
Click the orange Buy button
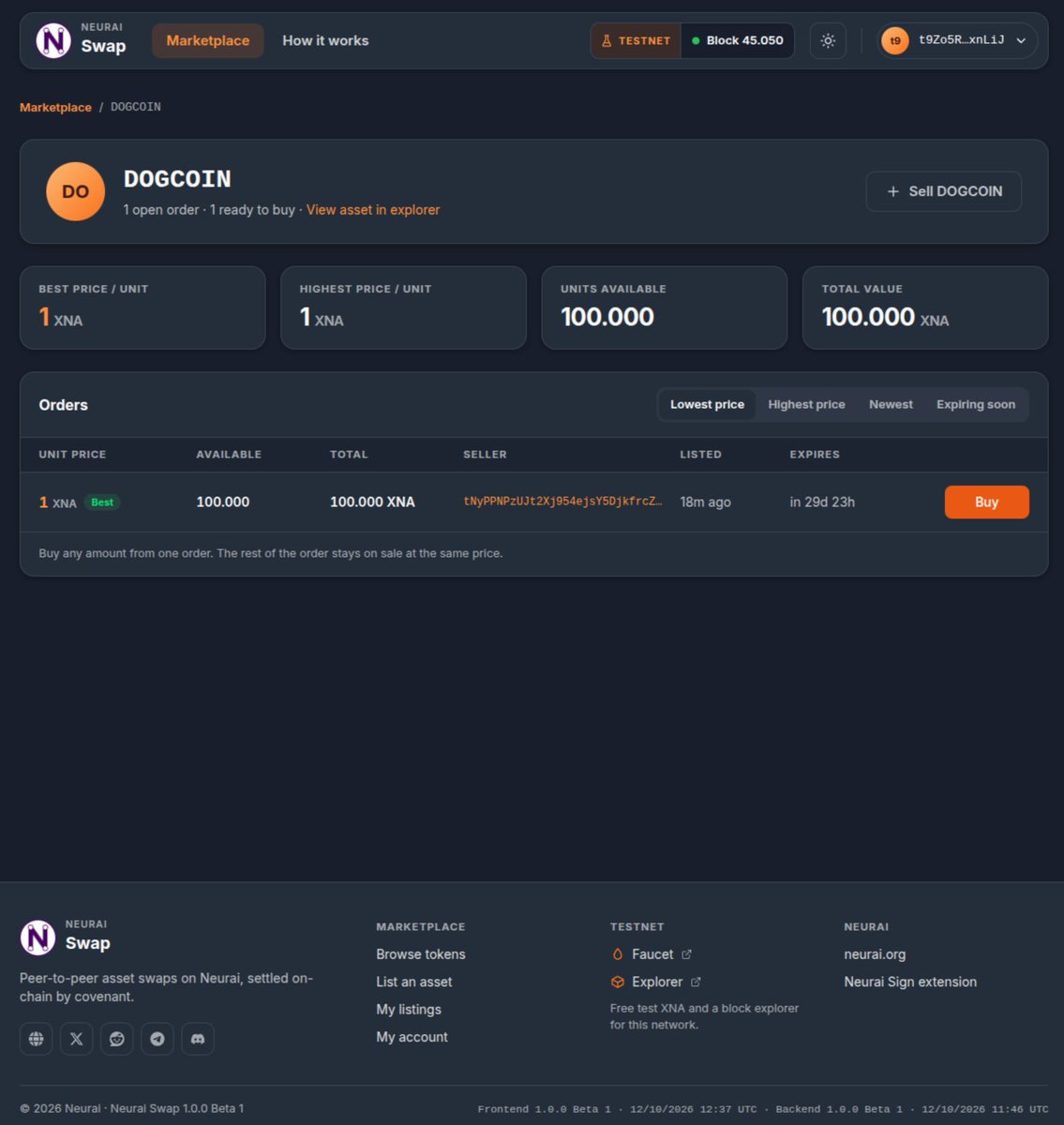click(x=987, y=502)
